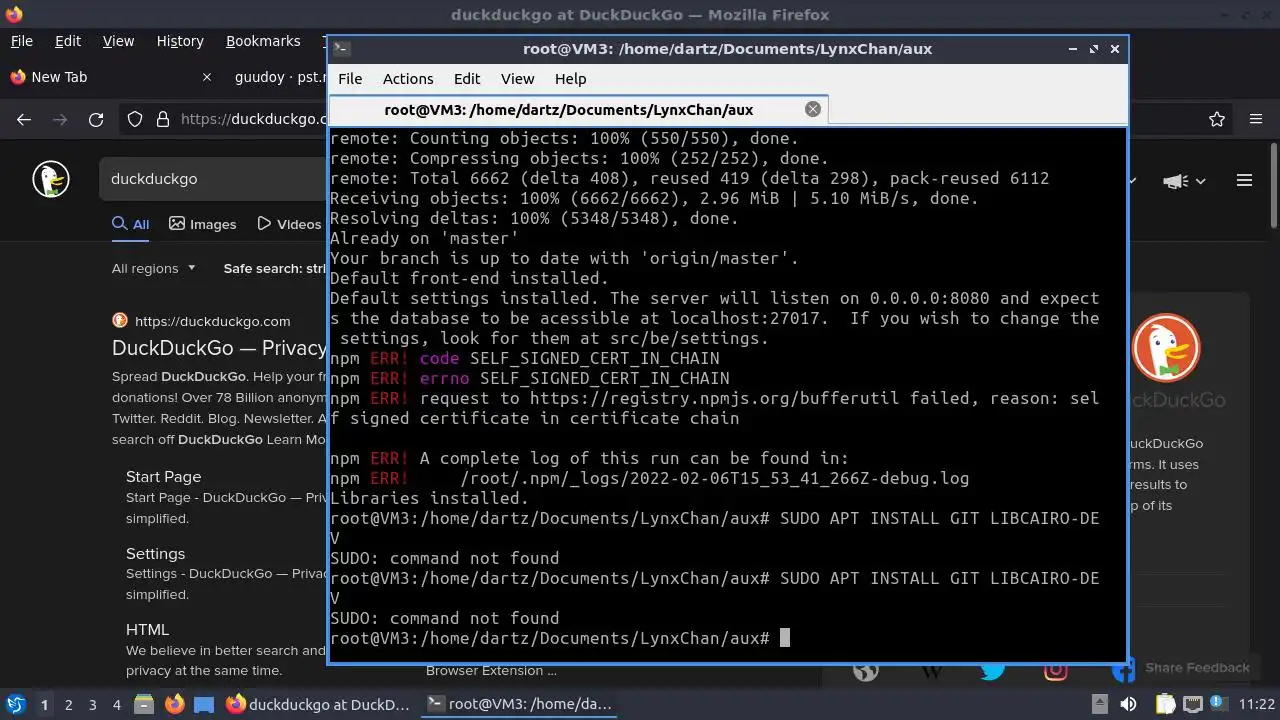This screenshot has height=720, width=1280.
Task: Open Firefox Edit menu
Action: click(x=68, y=41)
